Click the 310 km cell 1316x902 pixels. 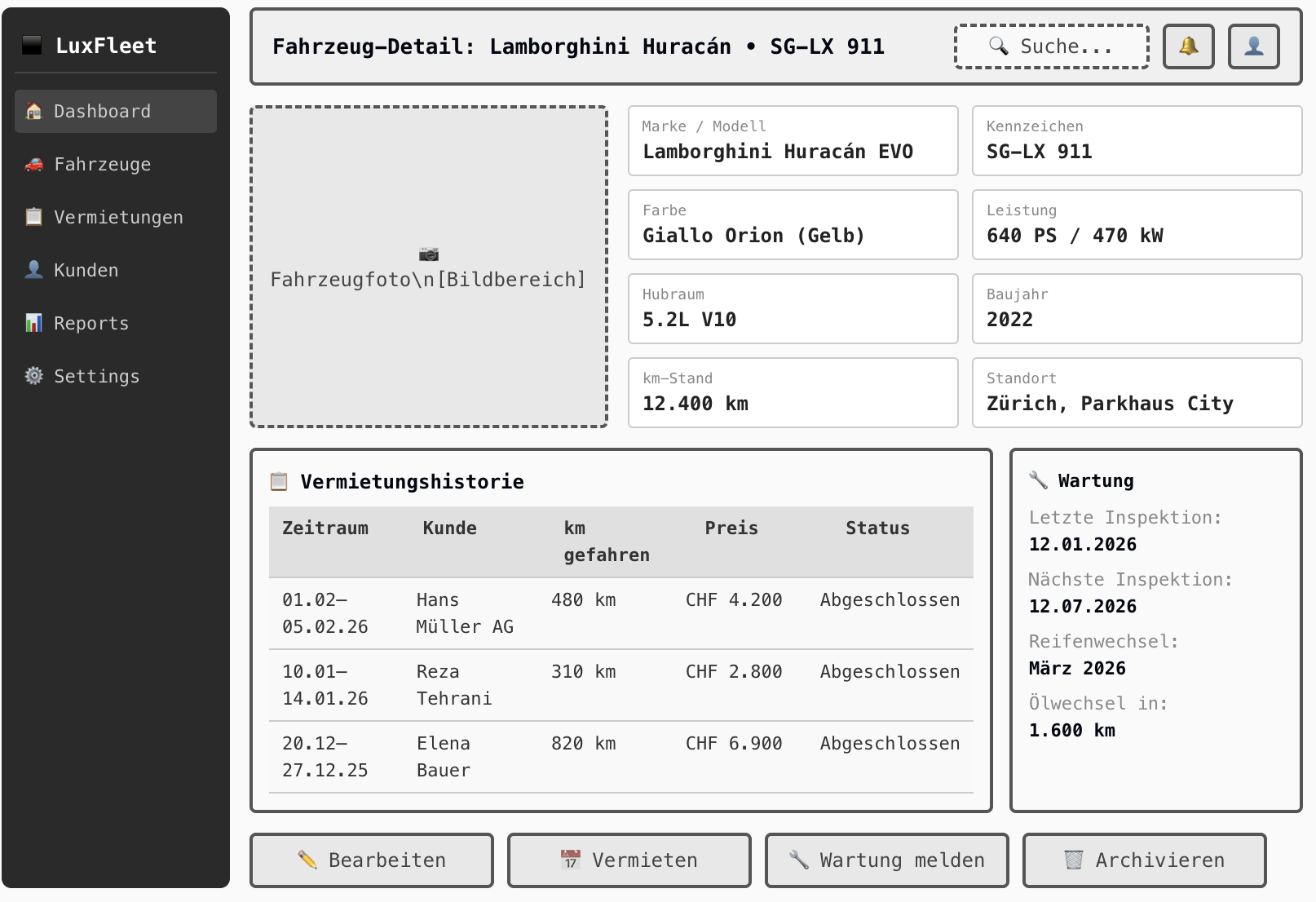click(x=584, y=671)
